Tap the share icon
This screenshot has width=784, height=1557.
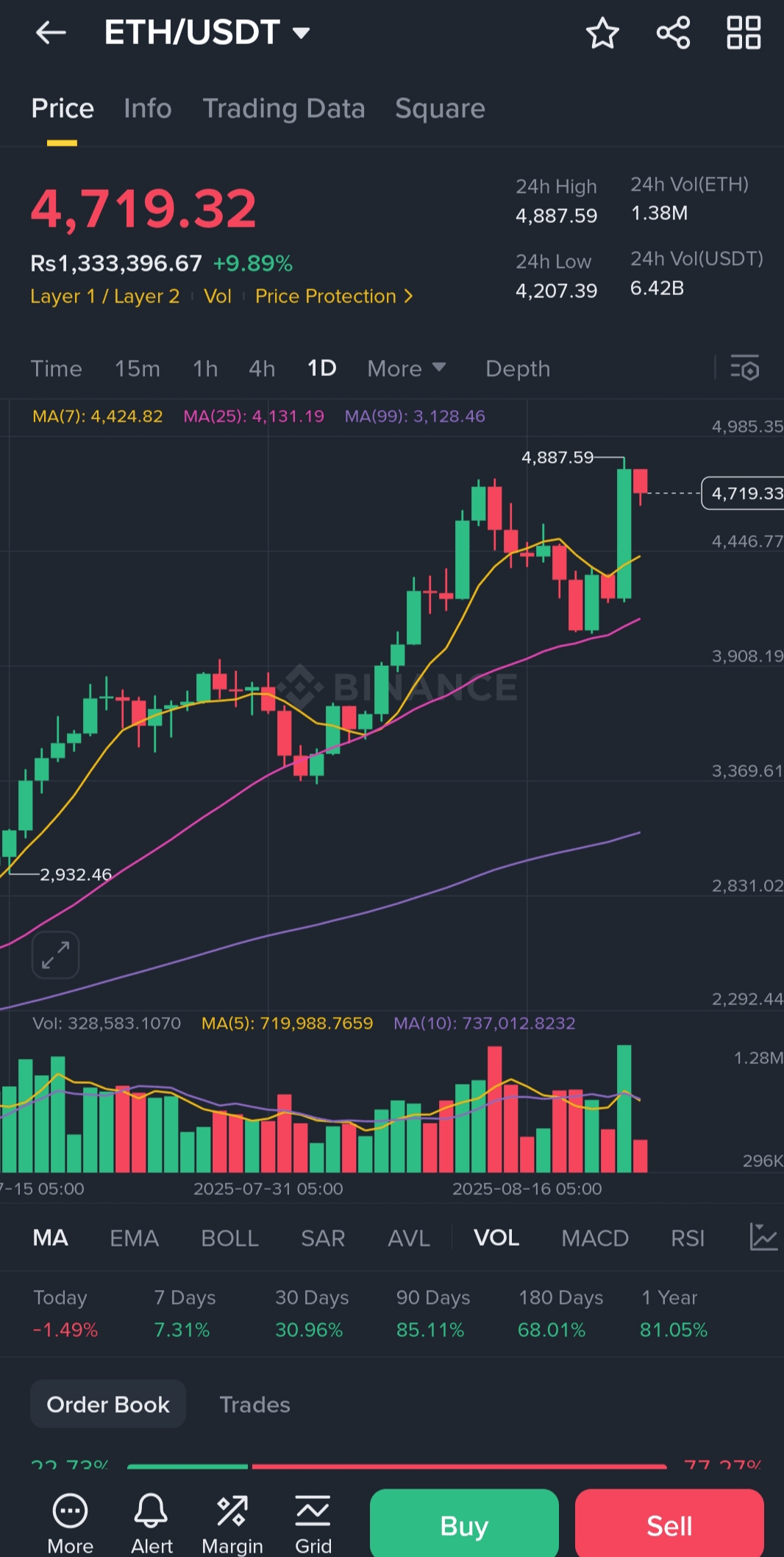coord(673,33)
